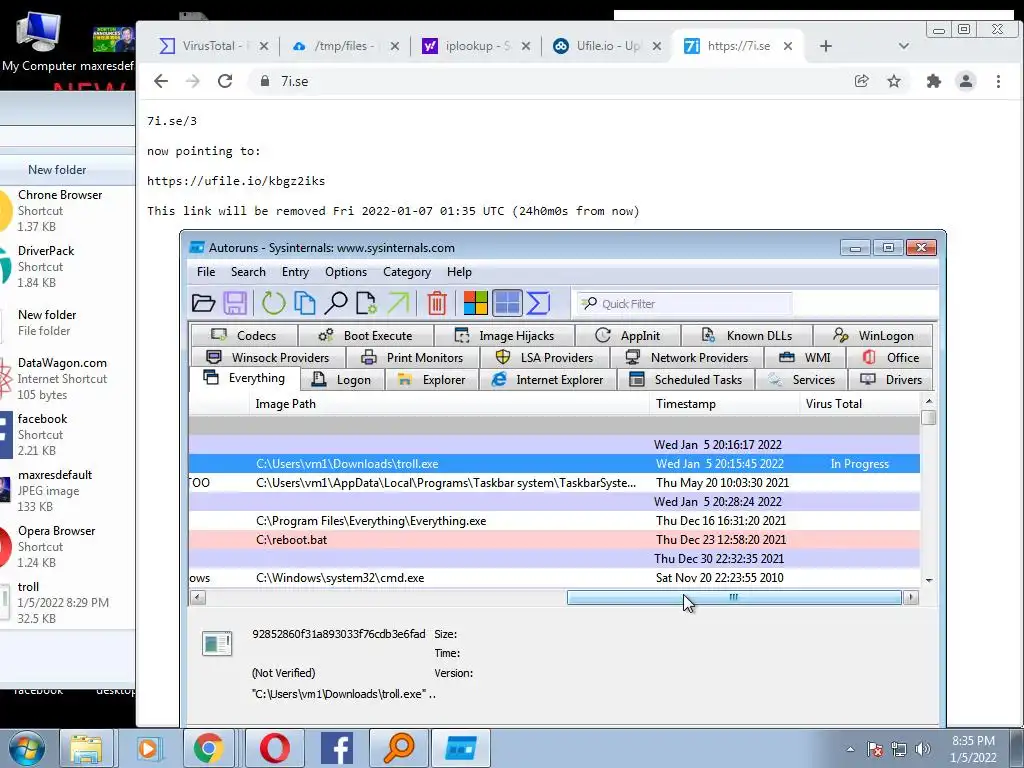Switch to the Internet Explorer tab
Image resolution: width=1024 pixels, height=768 pixels.
tap(548, 380)
